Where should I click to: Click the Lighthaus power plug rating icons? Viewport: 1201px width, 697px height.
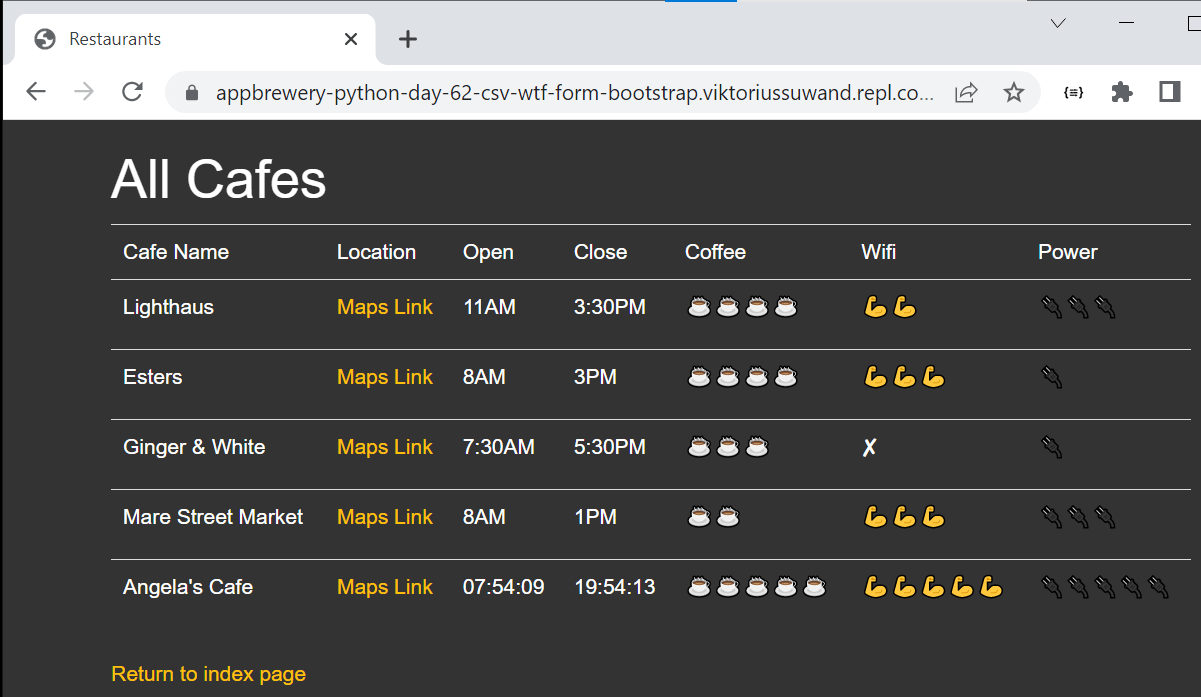pos(1077,307)
